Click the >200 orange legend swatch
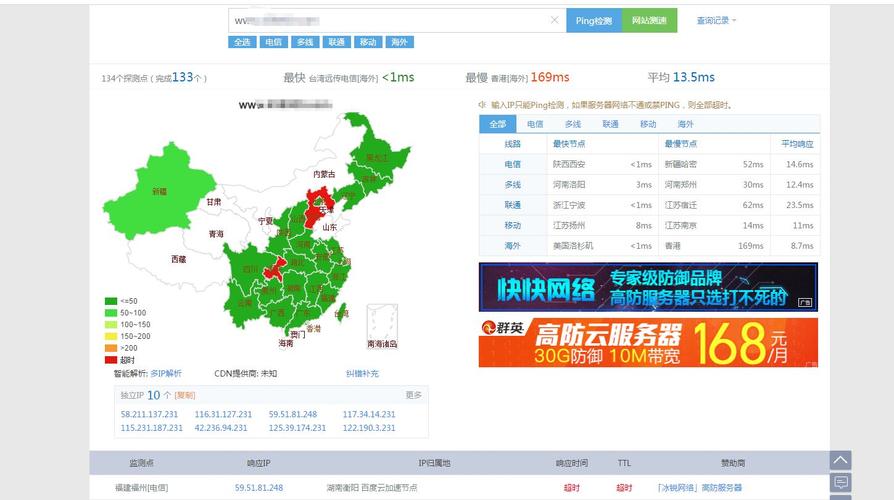Screen dimensions: 894x500 [x=111, y=348]
